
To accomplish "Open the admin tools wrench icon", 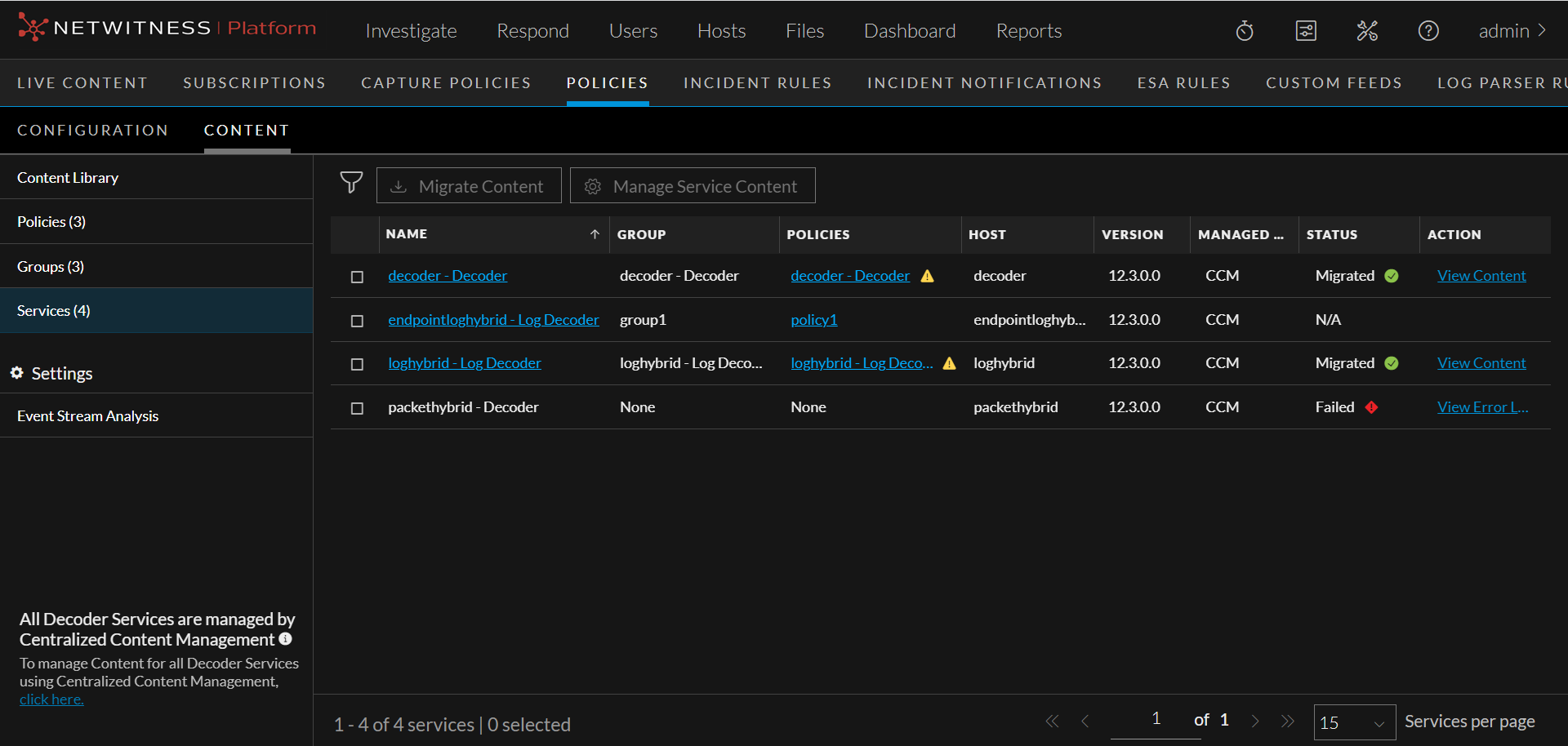I will 1367,31.
